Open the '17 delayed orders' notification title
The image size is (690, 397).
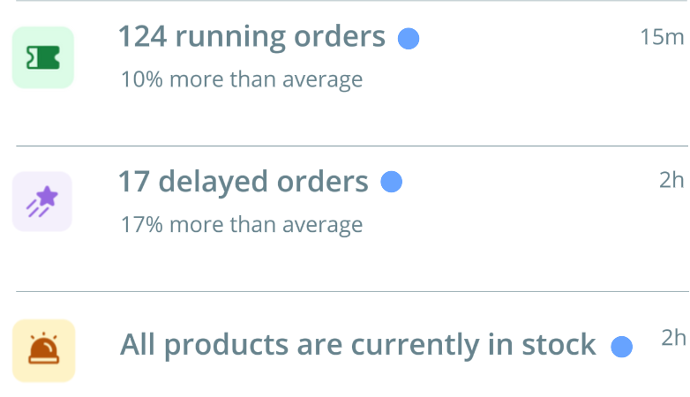[243, 182]
